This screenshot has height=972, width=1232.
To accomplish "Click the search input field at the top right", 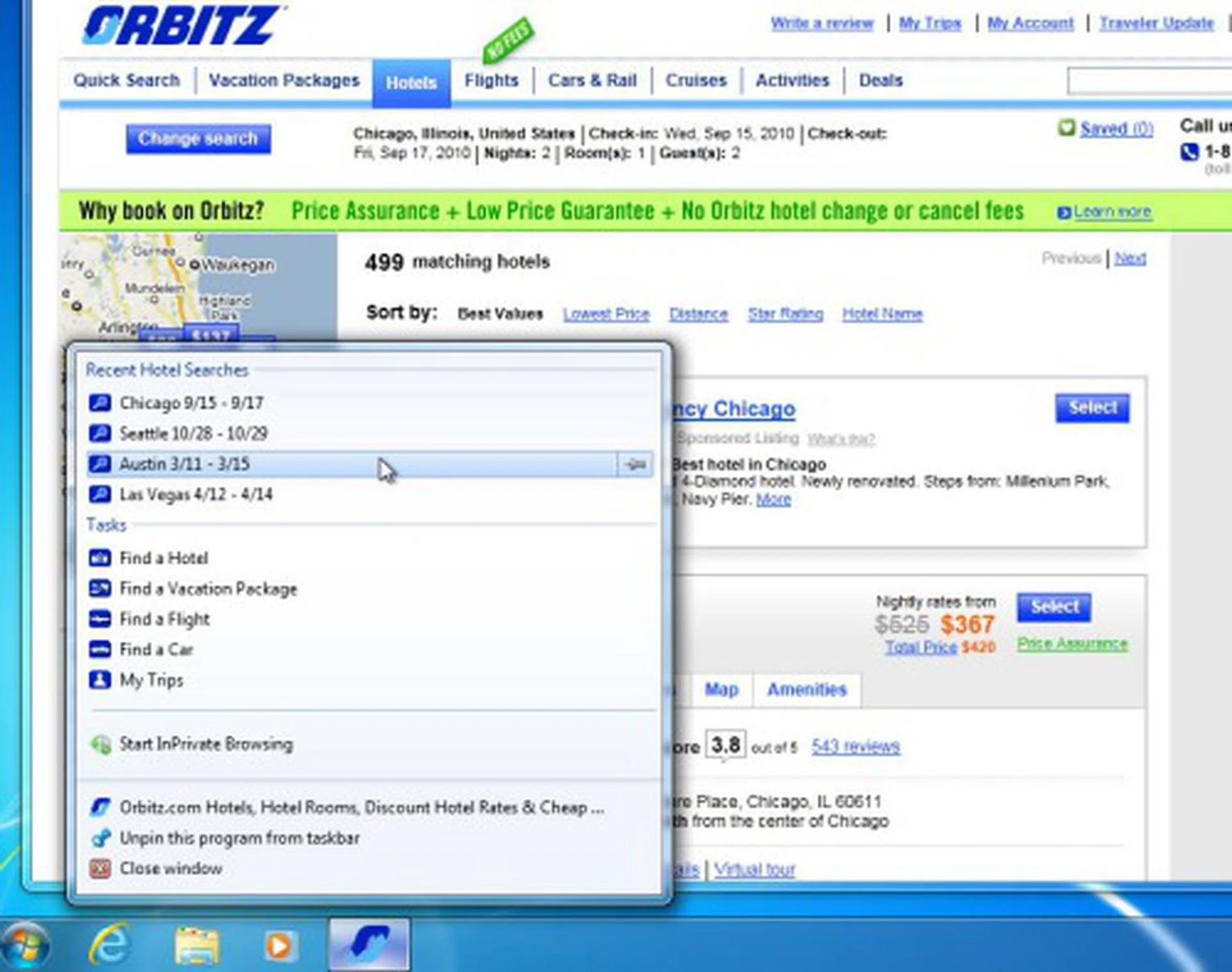I will tap(1149, 81).
